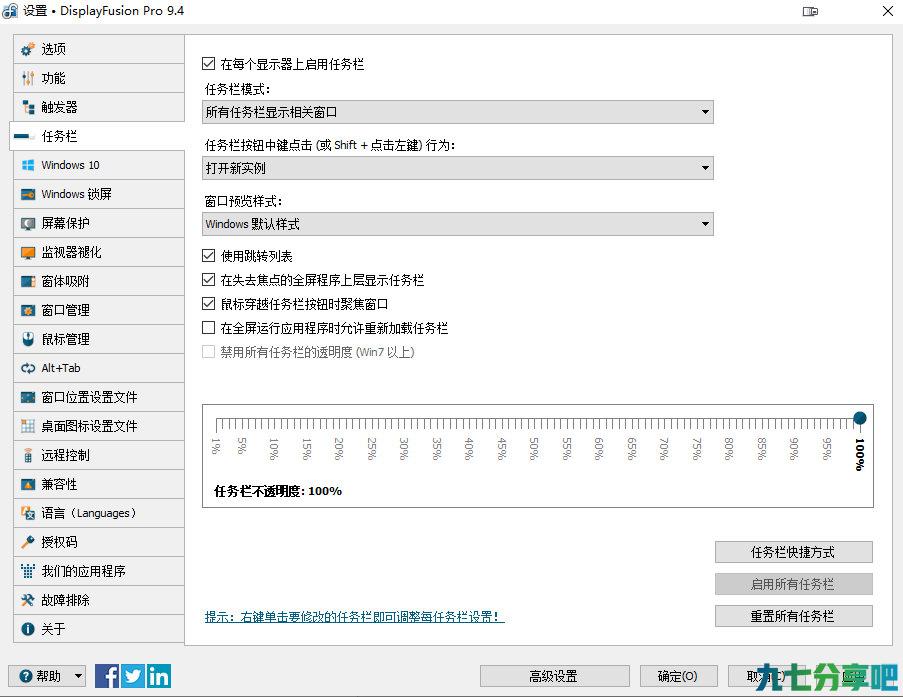The width and height of the screenshot is (903, 697).
Task: Switch to 兼容性 tab
Action: (98, 484)
